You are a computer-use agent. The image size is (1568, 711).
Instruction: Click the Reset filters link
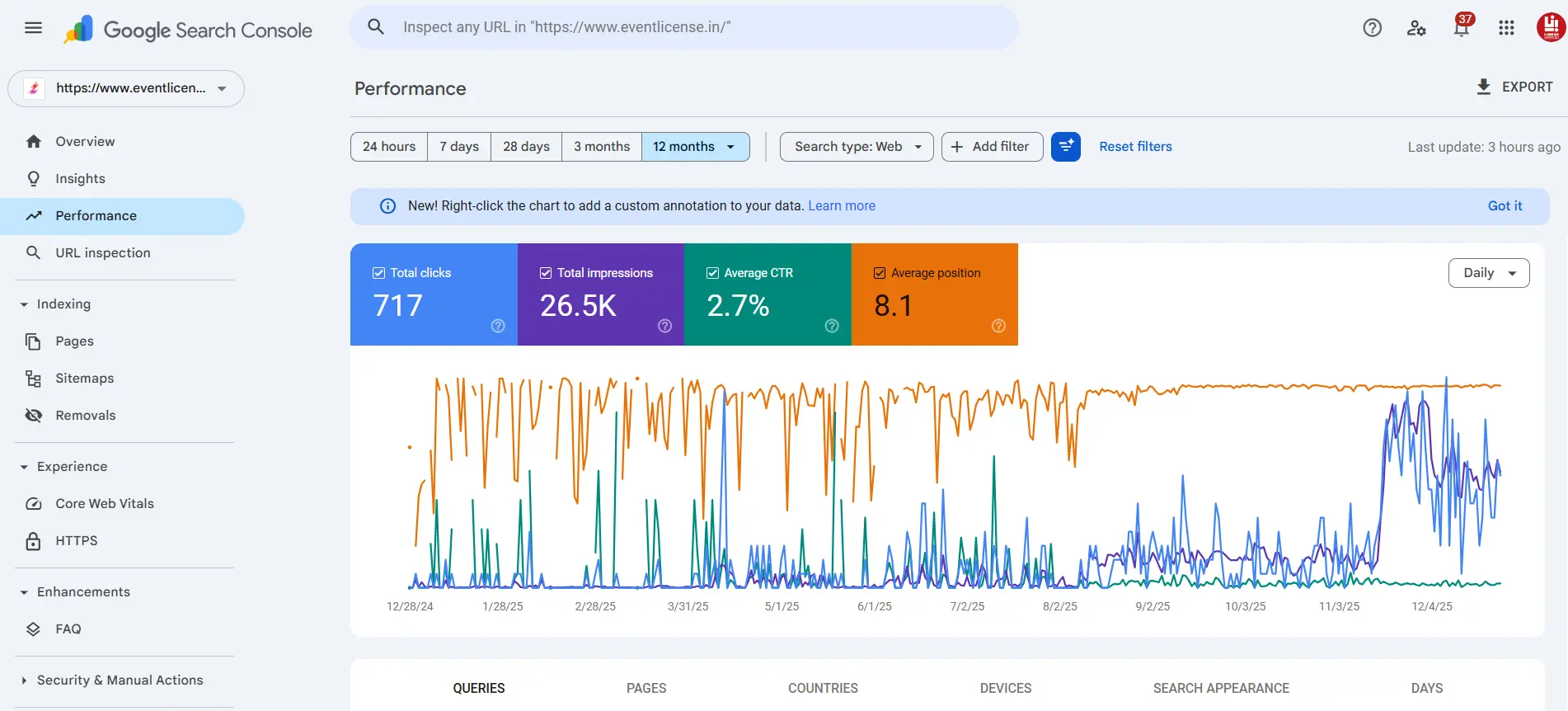[1134, 147]
